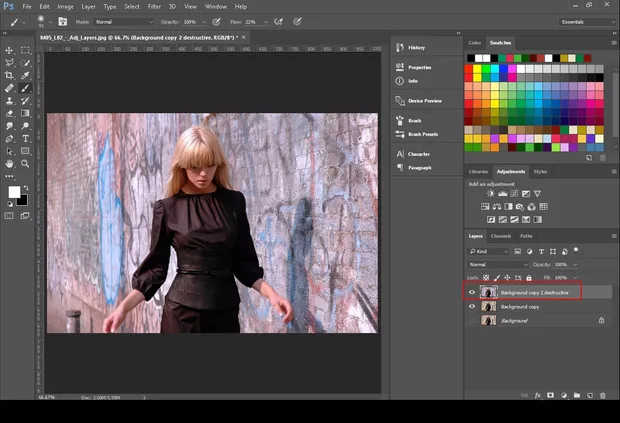Expand the layer blend mode dropdown
Viewport: 620px width, 423px height.
coord(497,264)
